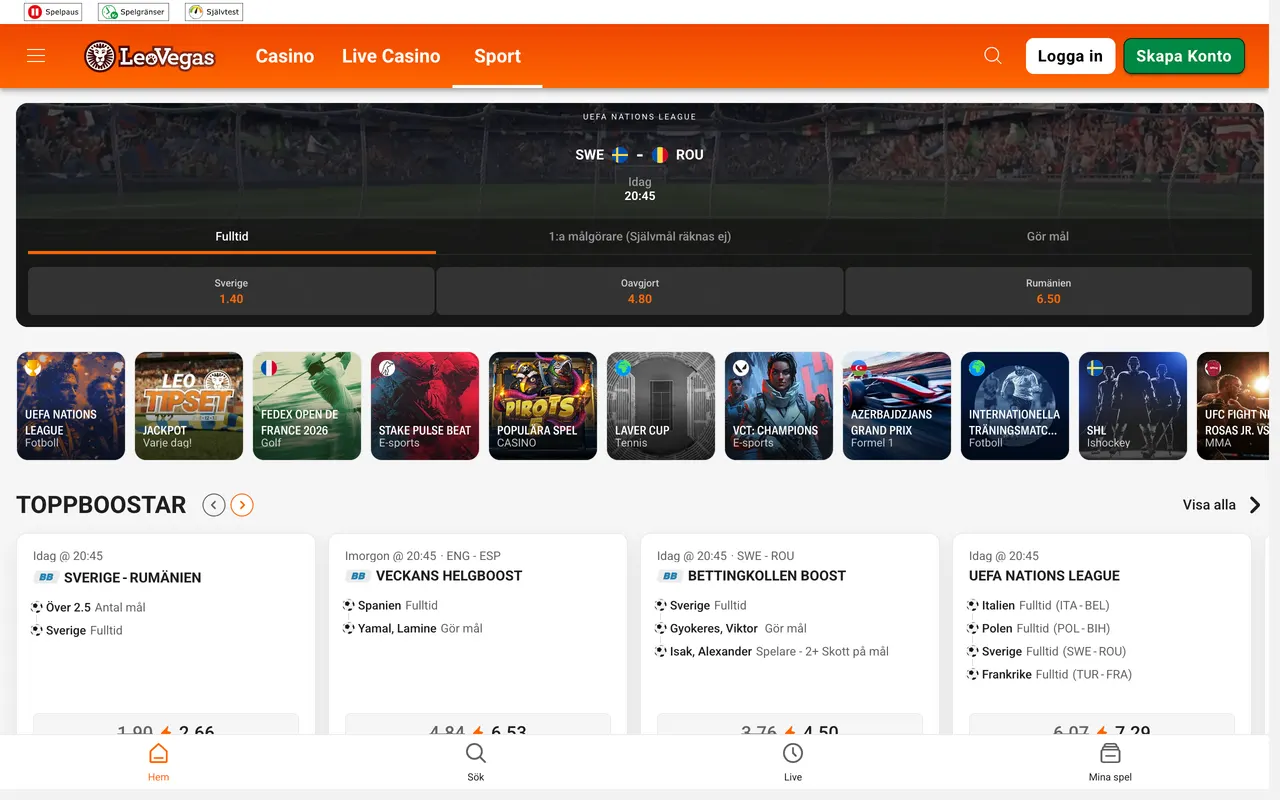
Task: Open the Självtest link
Action: click(214, 12)
